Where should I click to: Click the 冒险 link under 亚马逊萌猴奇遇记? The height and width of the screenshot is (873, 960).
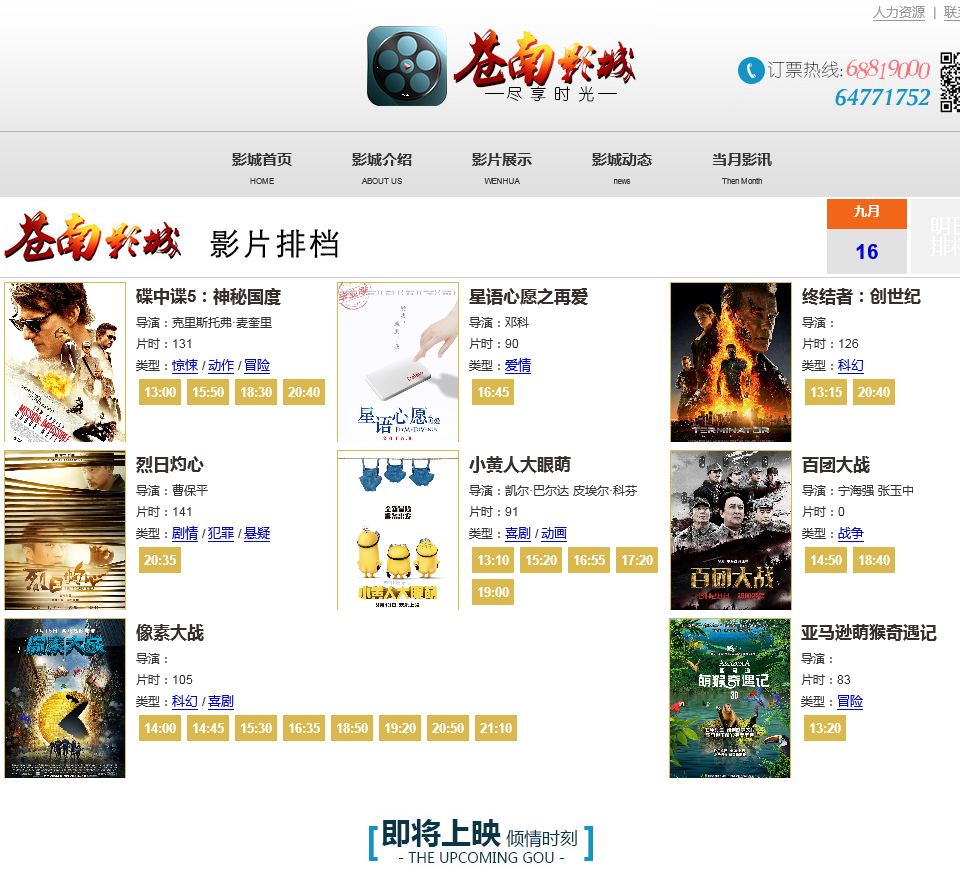[x=850, y=702]
